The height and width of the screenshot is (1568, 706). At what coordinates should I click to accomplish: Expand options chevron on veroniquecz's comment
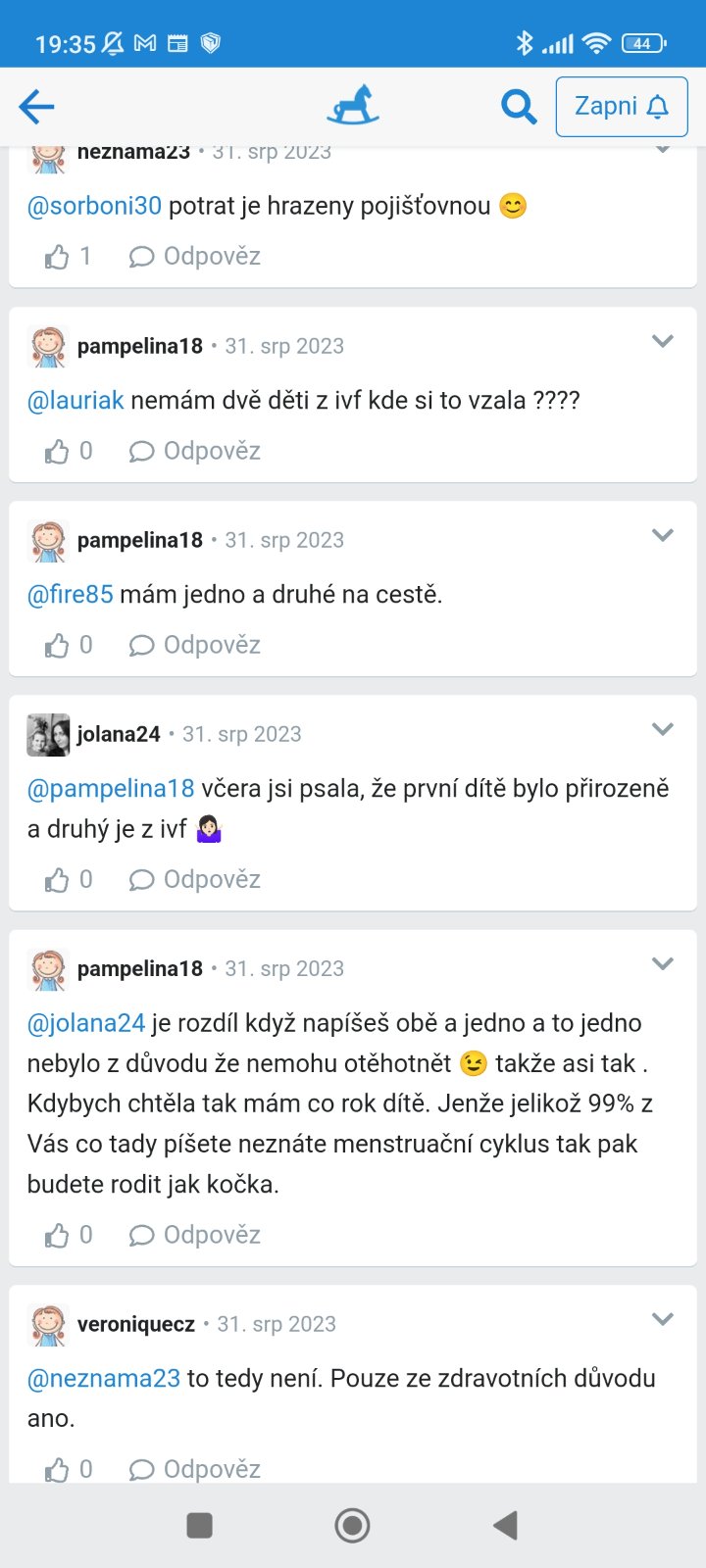[663, 1319]
